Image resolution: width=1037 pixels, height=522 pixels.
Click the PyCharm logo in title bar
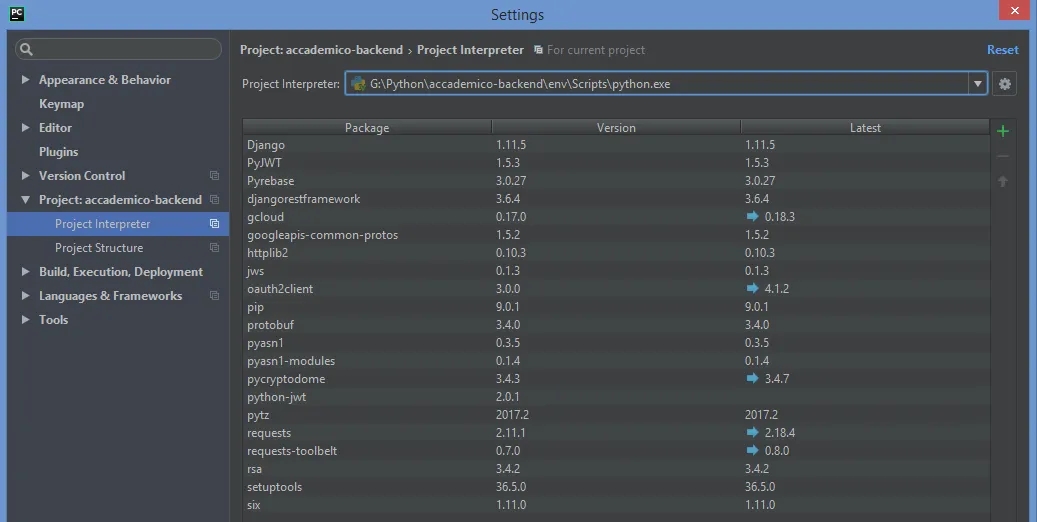(x=17, y=14)
